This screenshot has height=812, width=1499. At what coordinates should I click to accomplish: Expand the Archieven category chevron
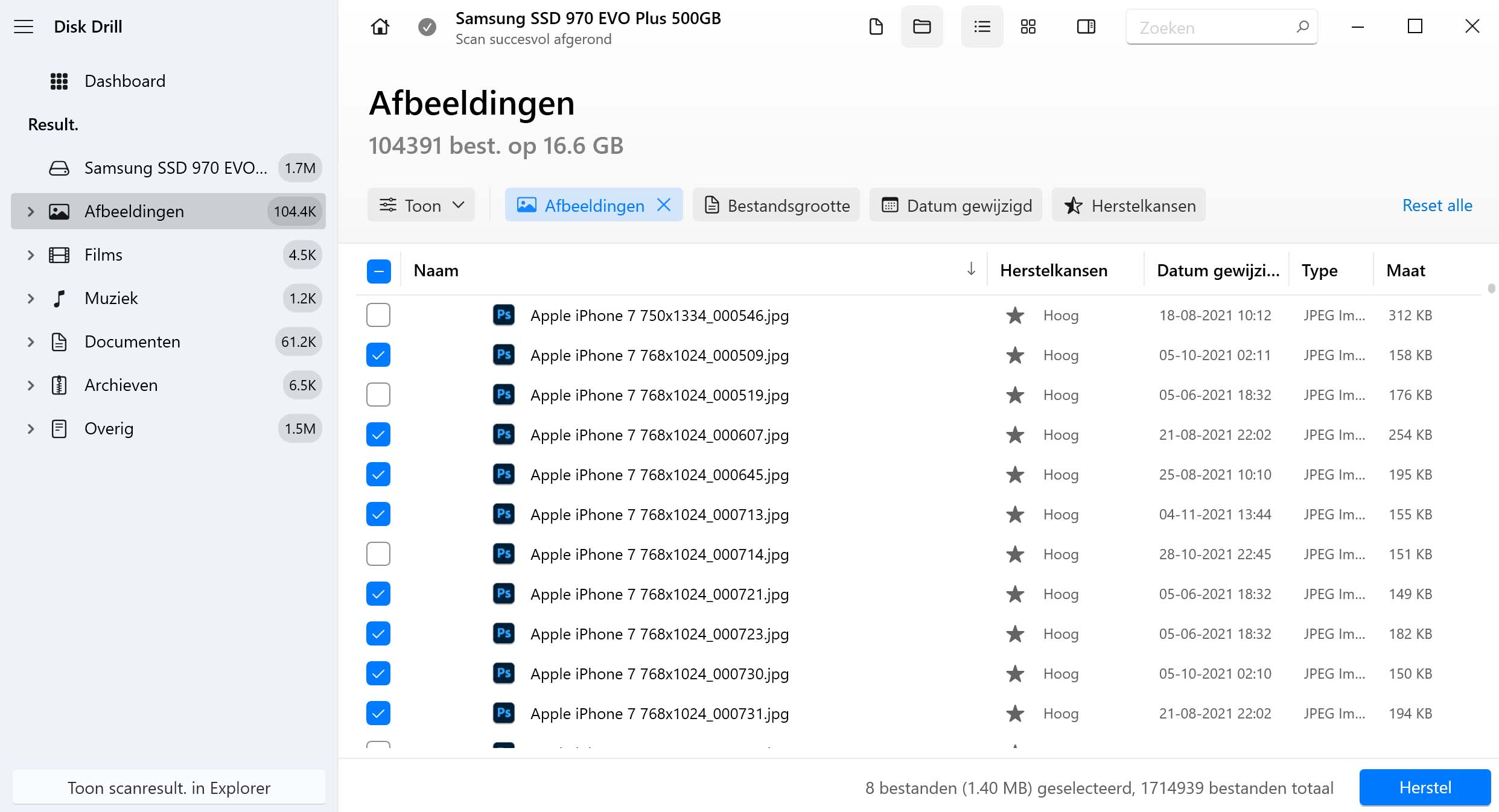point(31,385)
